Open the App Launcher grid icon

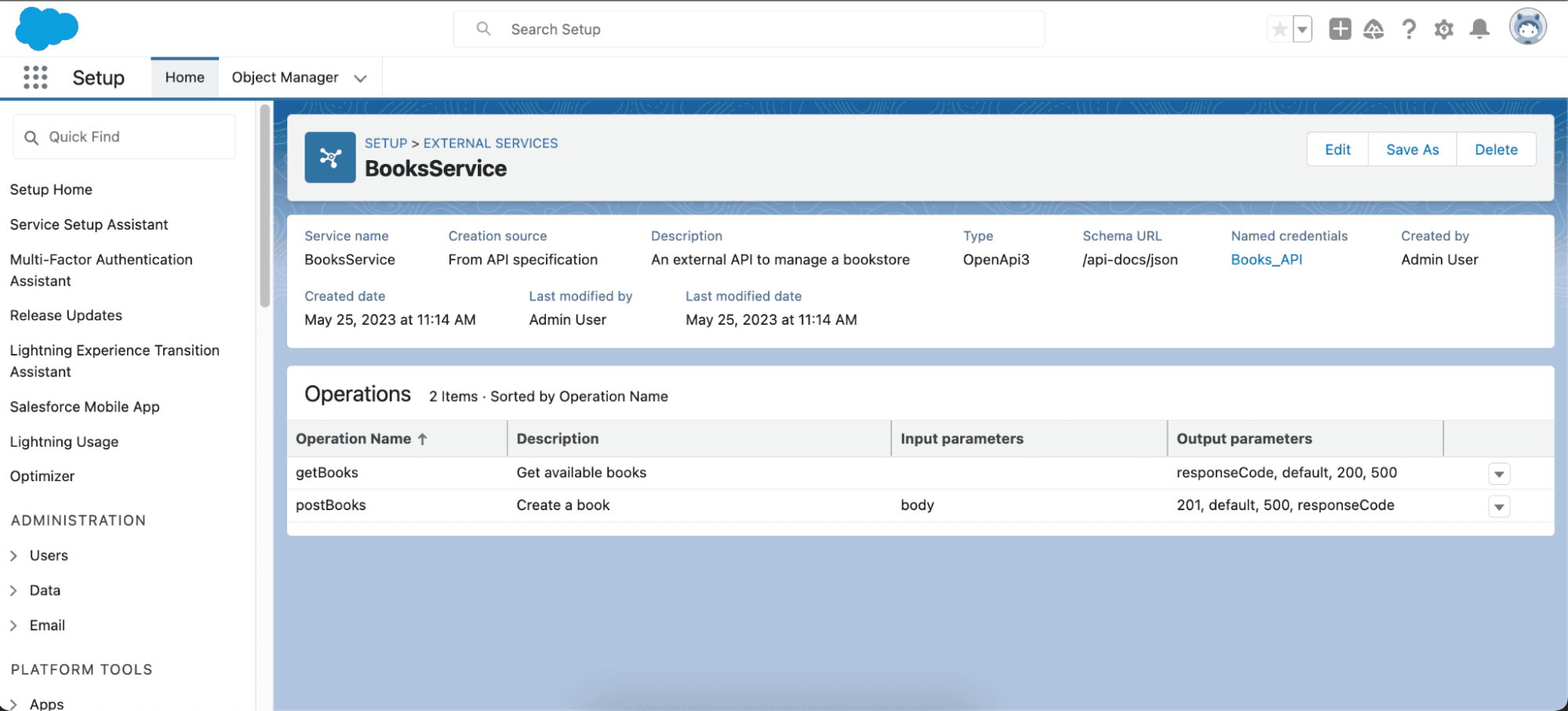[x=35, y=77]
